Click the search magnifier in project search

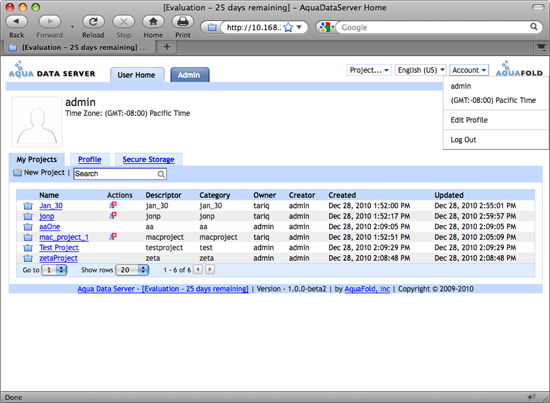point(161,174)
